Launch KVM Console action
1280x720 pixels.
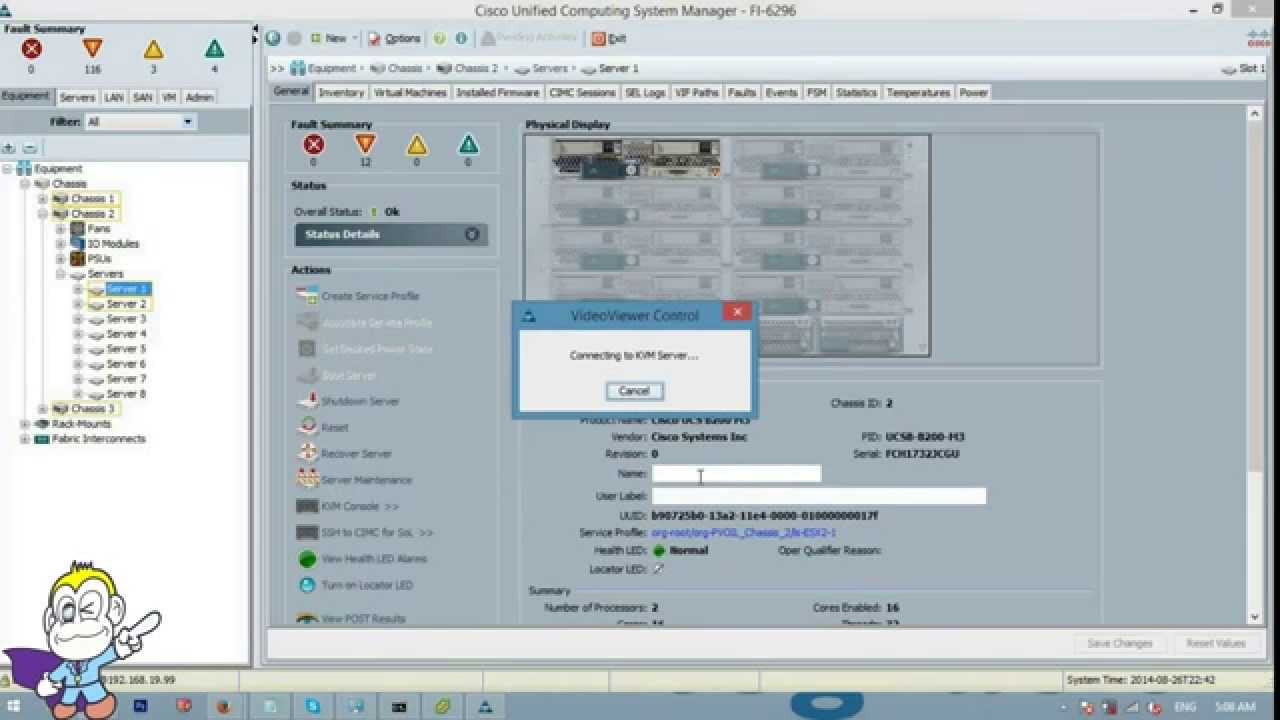pos(360,507)
